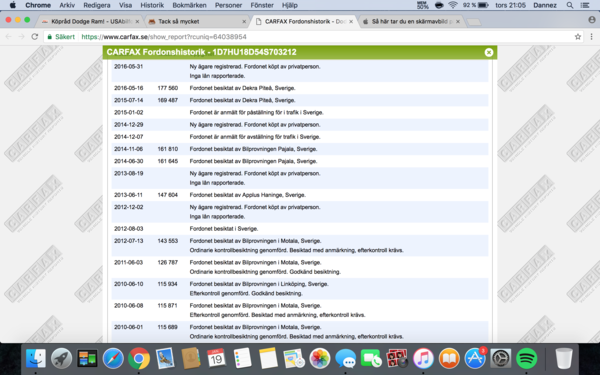Open the MEM 50% memory monitor

click(422, 5)
